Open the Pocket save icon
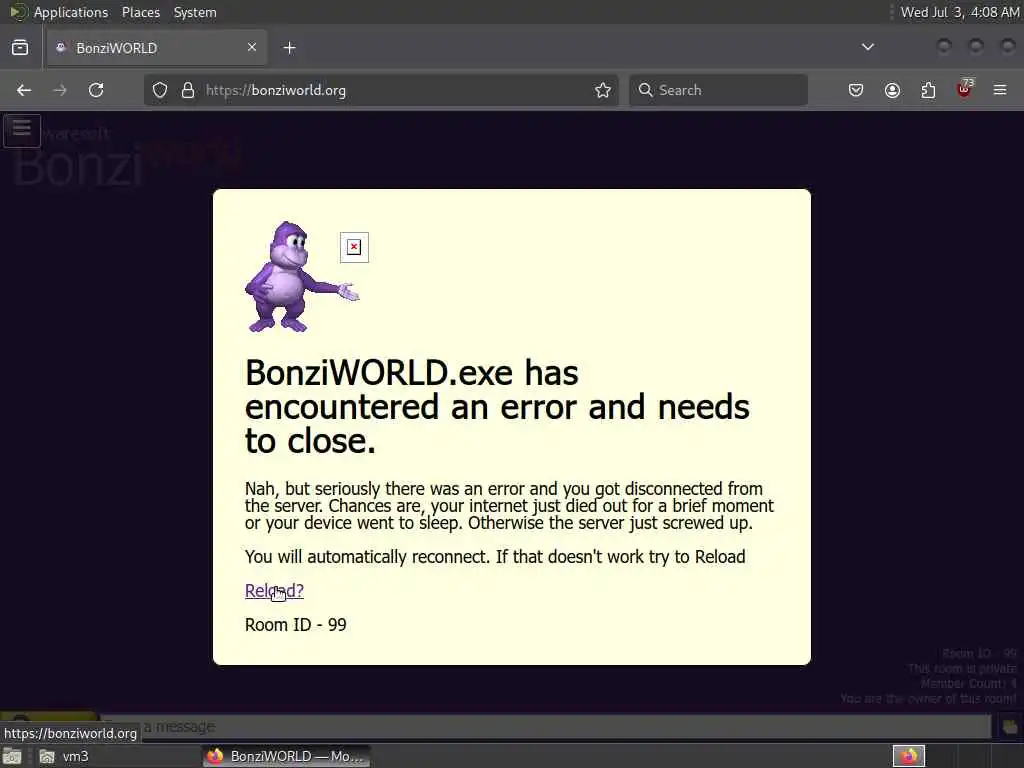This screenshot has height=768, width=1024. pyautogui.click(x=856, y=90)
